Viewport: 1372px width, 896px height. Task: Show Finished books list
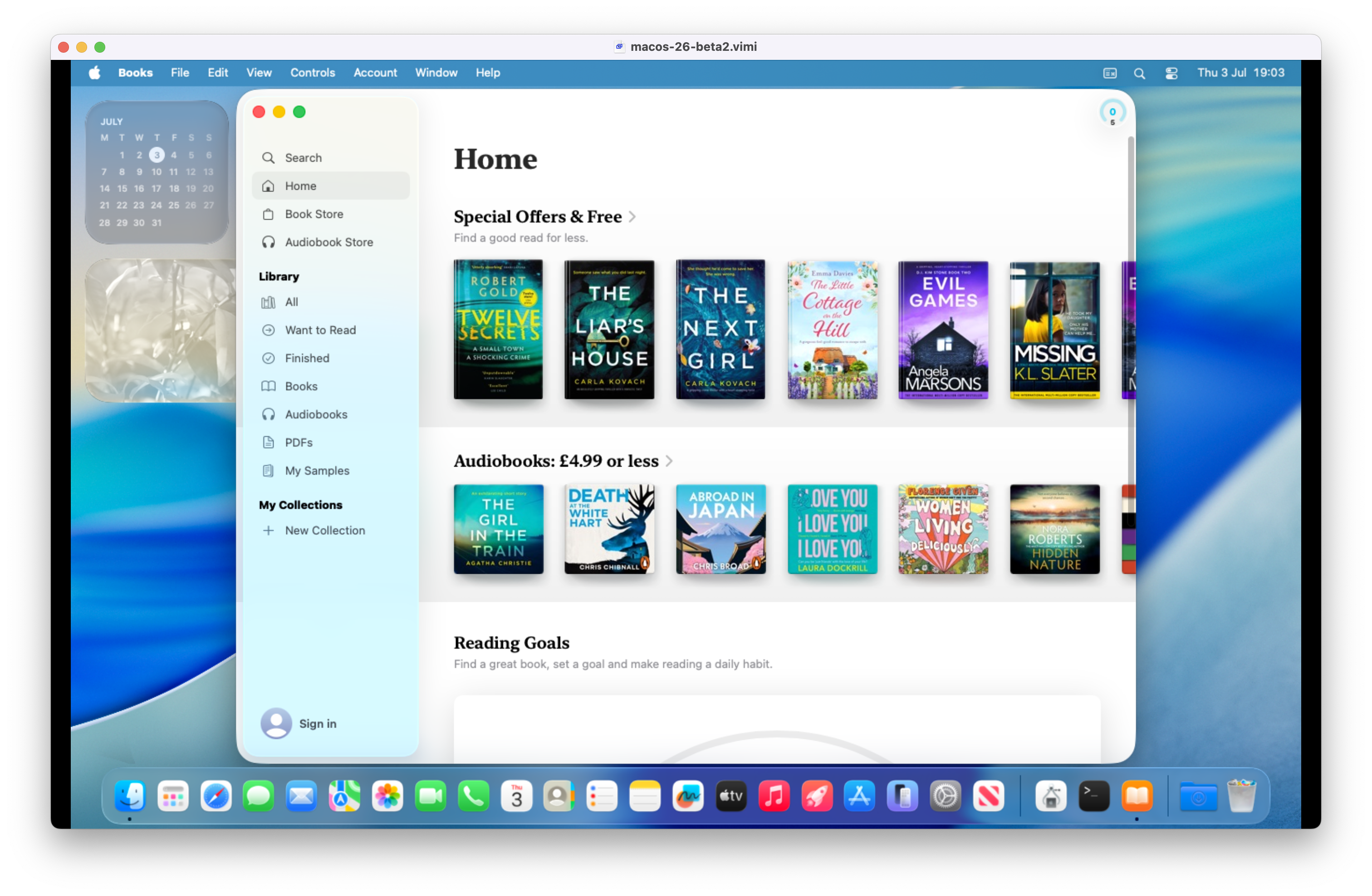click(x=307, y=358)
